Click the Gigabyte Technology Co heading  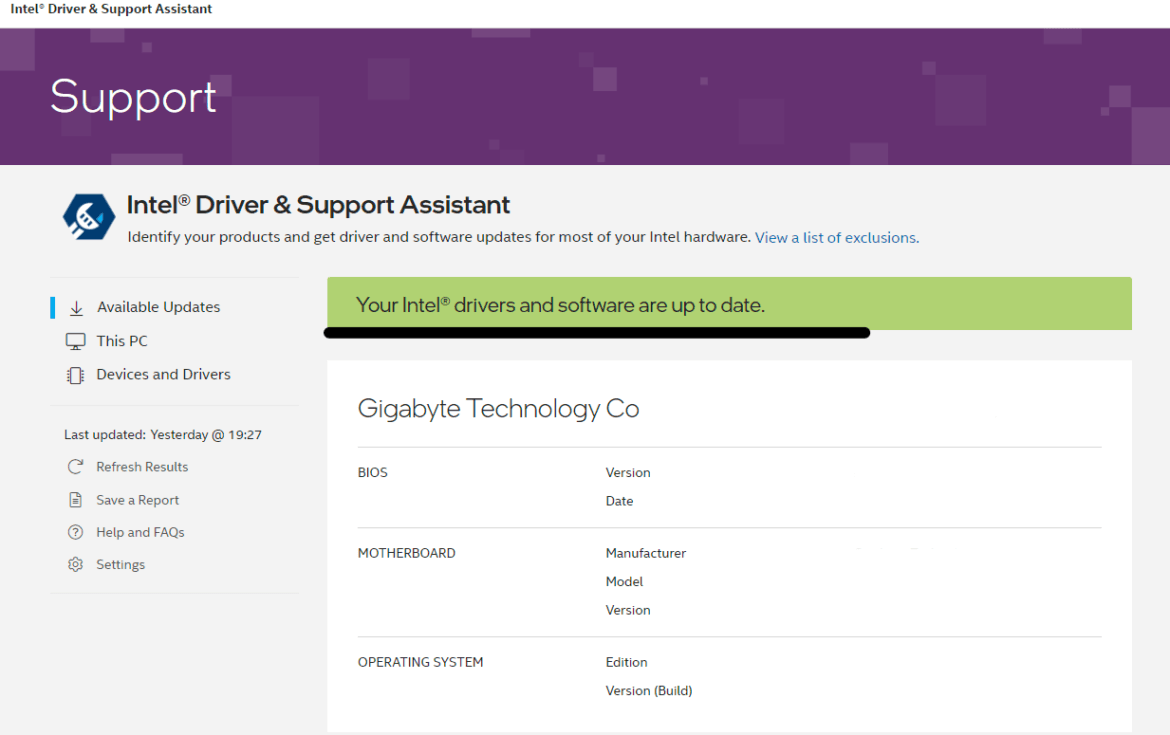(x=498, y=408)
